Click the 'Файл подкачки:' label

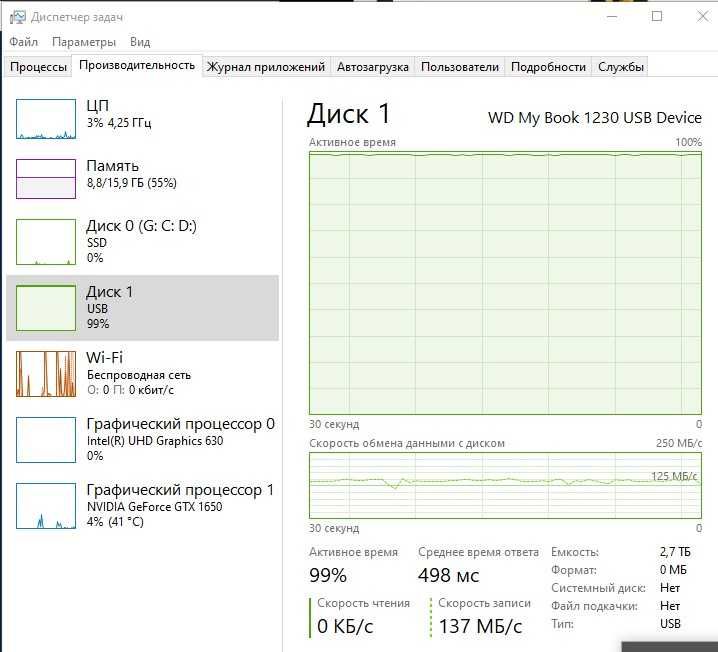(594, 606)
